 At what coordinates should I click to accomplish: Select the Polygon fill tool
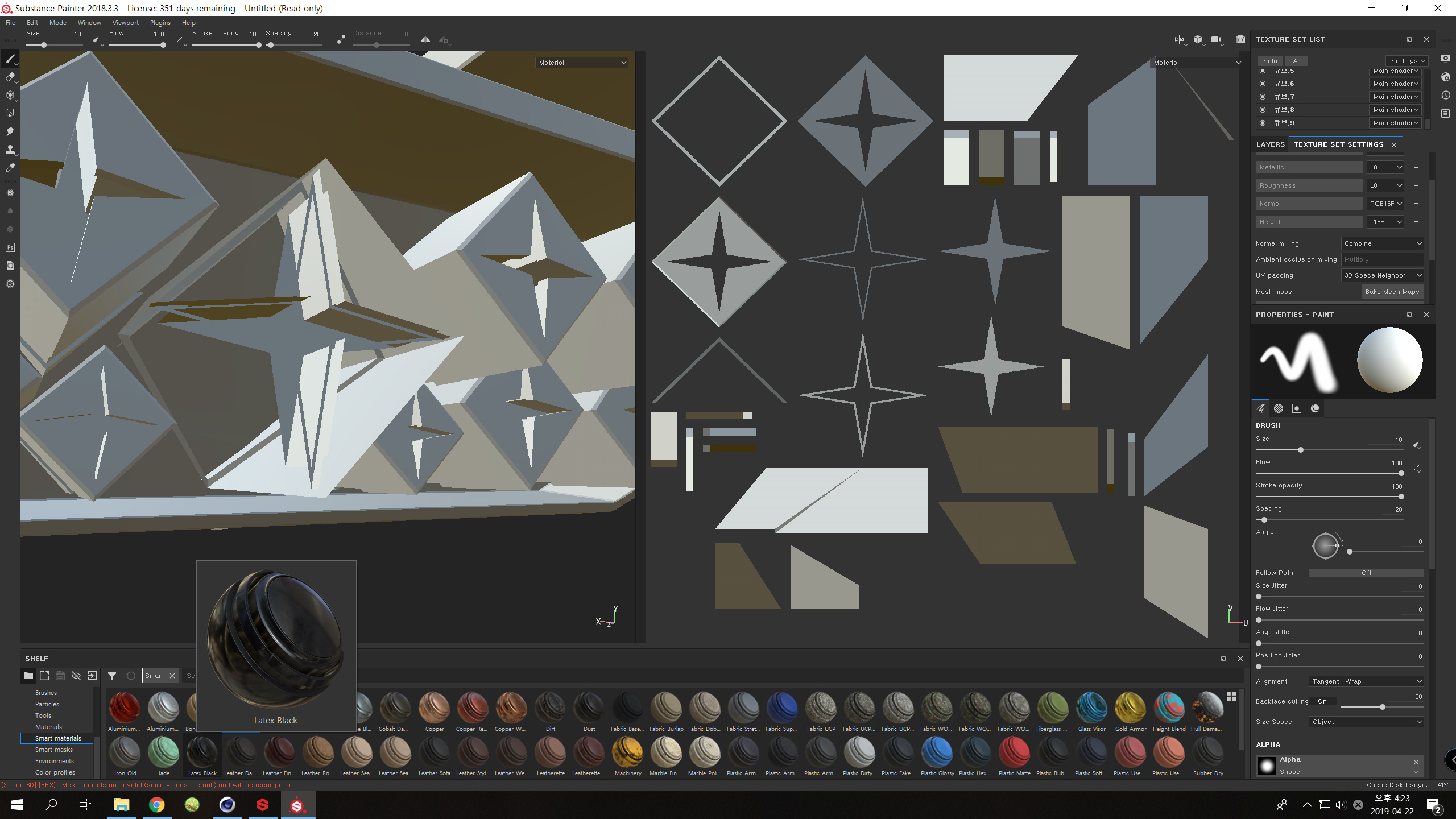tap(10, 113)
